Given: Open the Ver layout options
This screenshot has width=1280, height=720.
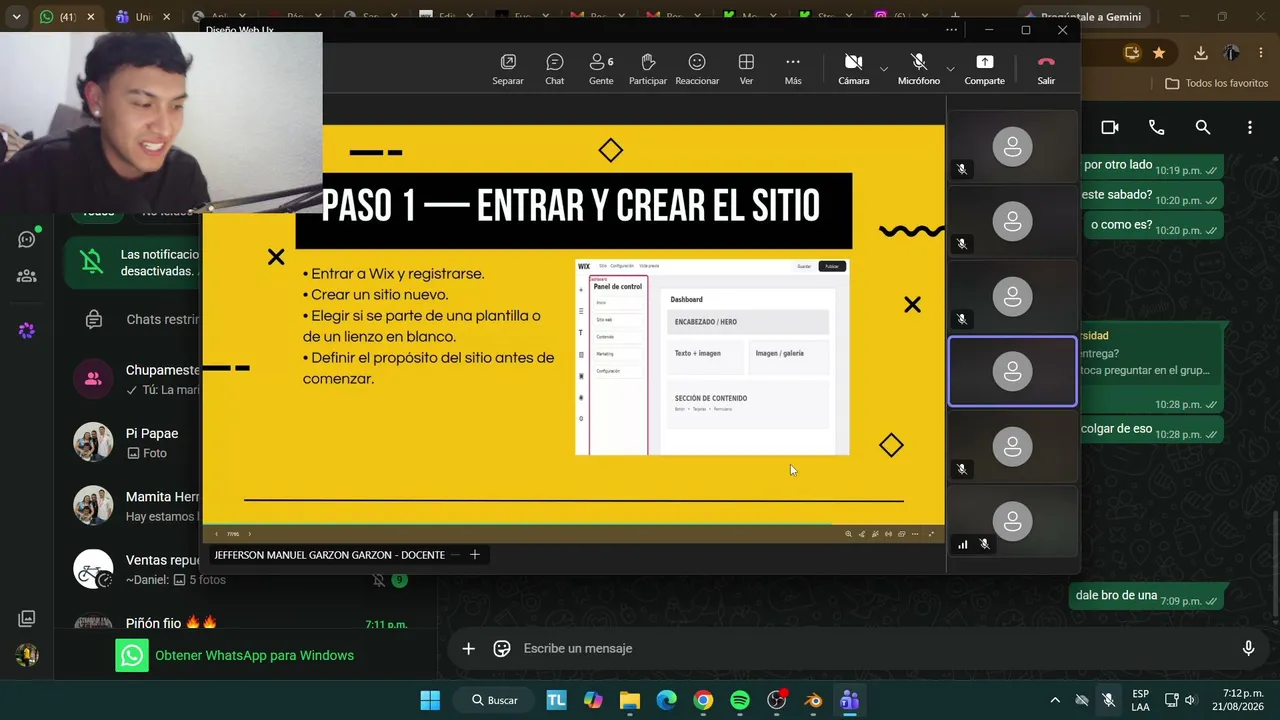Looking at the screenshot, I should [746, 69].
